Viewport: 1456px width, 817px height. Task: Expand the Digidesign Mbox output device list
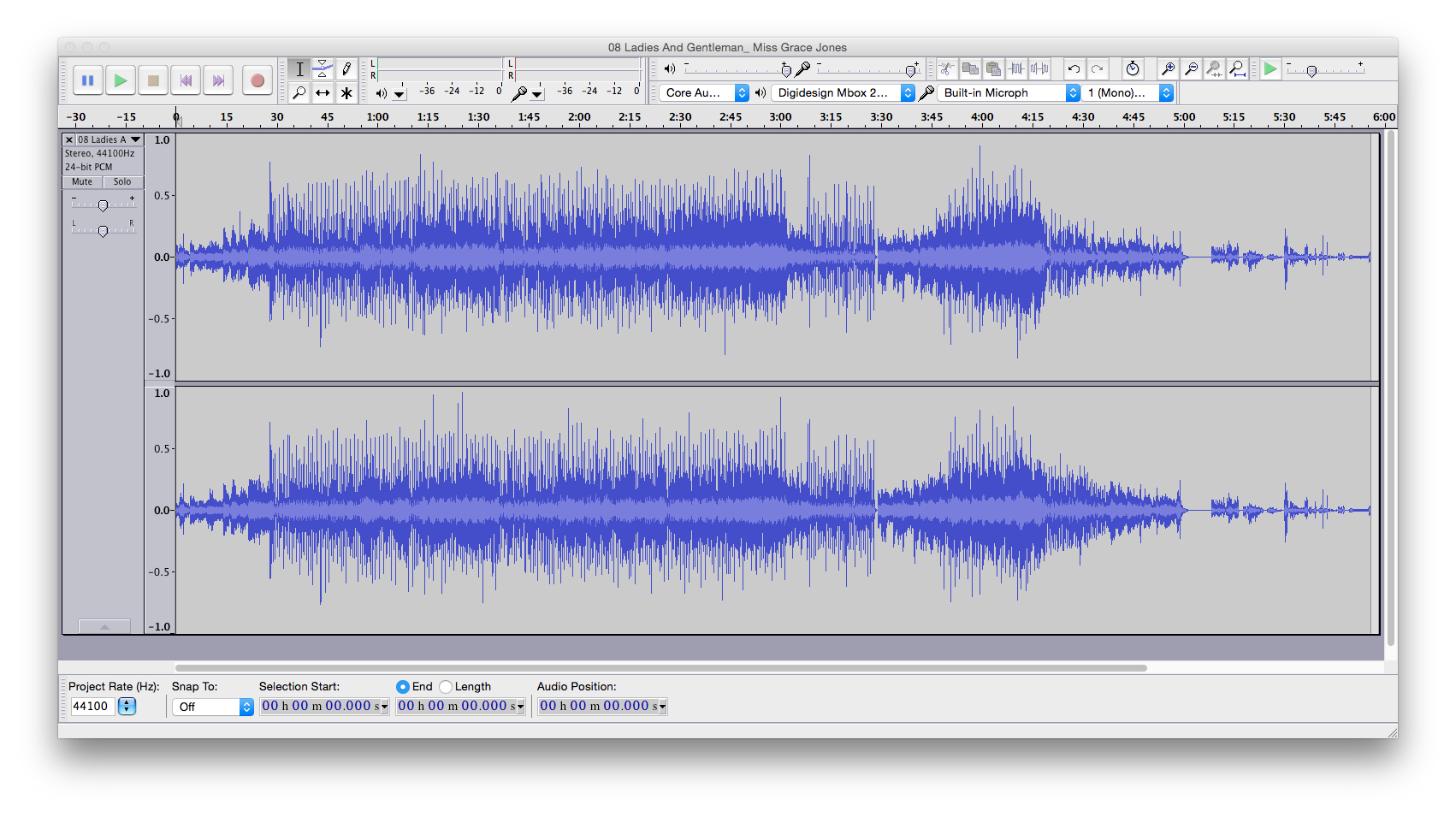point(843,93)
